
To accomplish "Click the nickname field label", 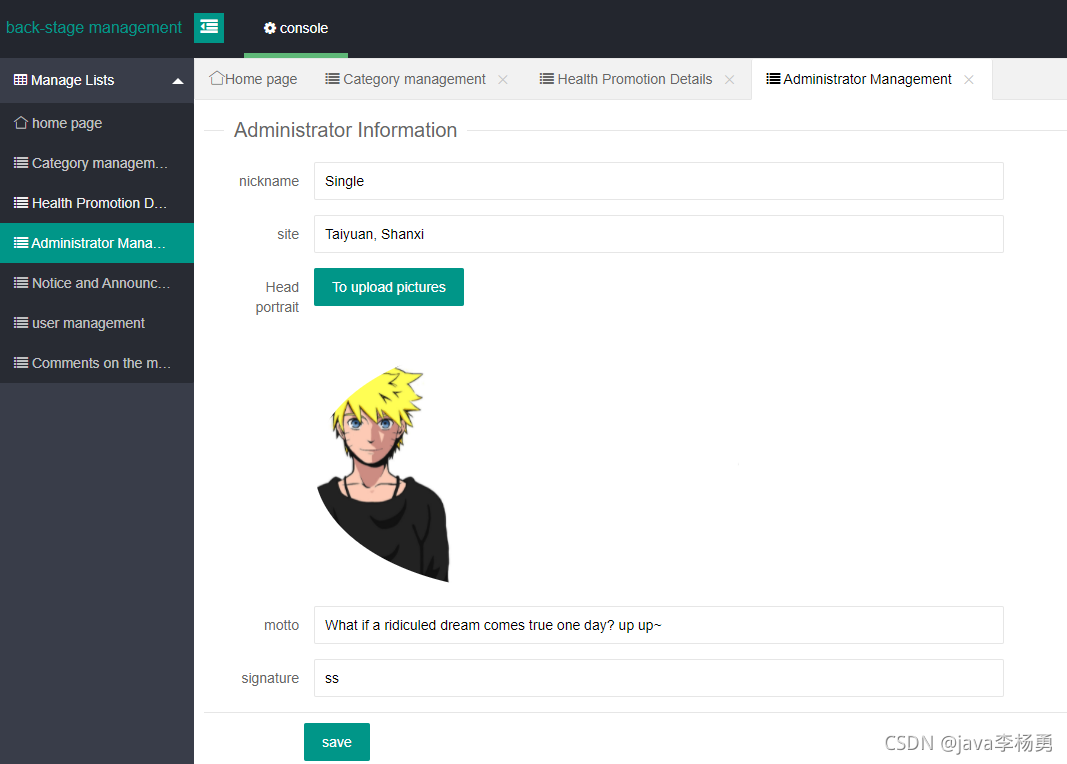I will tap(269, 181).
